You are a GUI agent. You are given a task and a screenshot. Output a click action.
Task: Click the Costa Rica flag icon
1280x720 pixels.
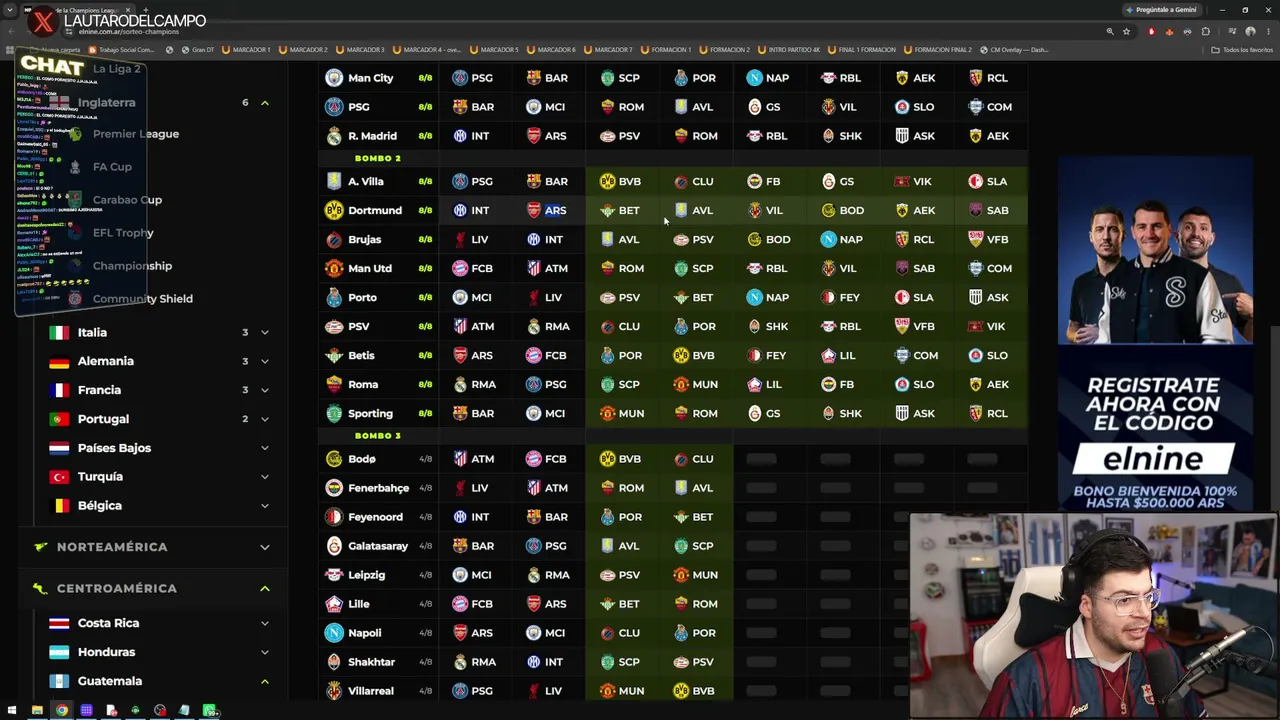coord(59,623)
